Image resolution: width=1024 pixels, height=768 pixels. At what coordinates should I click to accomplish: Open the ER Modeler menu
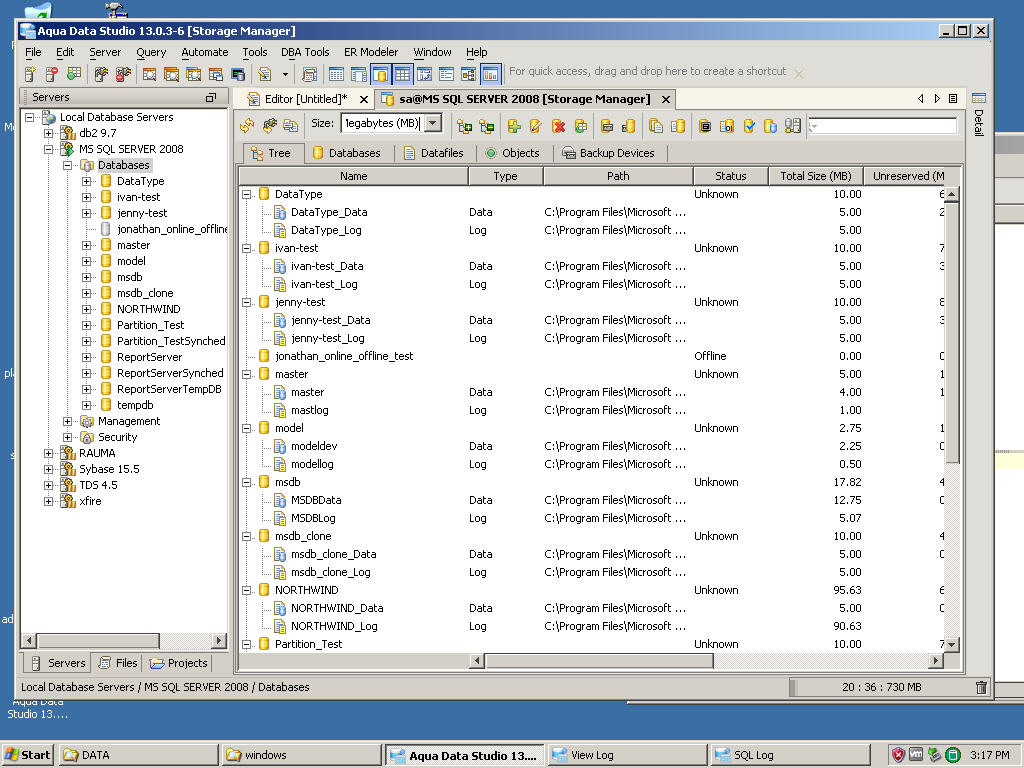pos(371,52)
